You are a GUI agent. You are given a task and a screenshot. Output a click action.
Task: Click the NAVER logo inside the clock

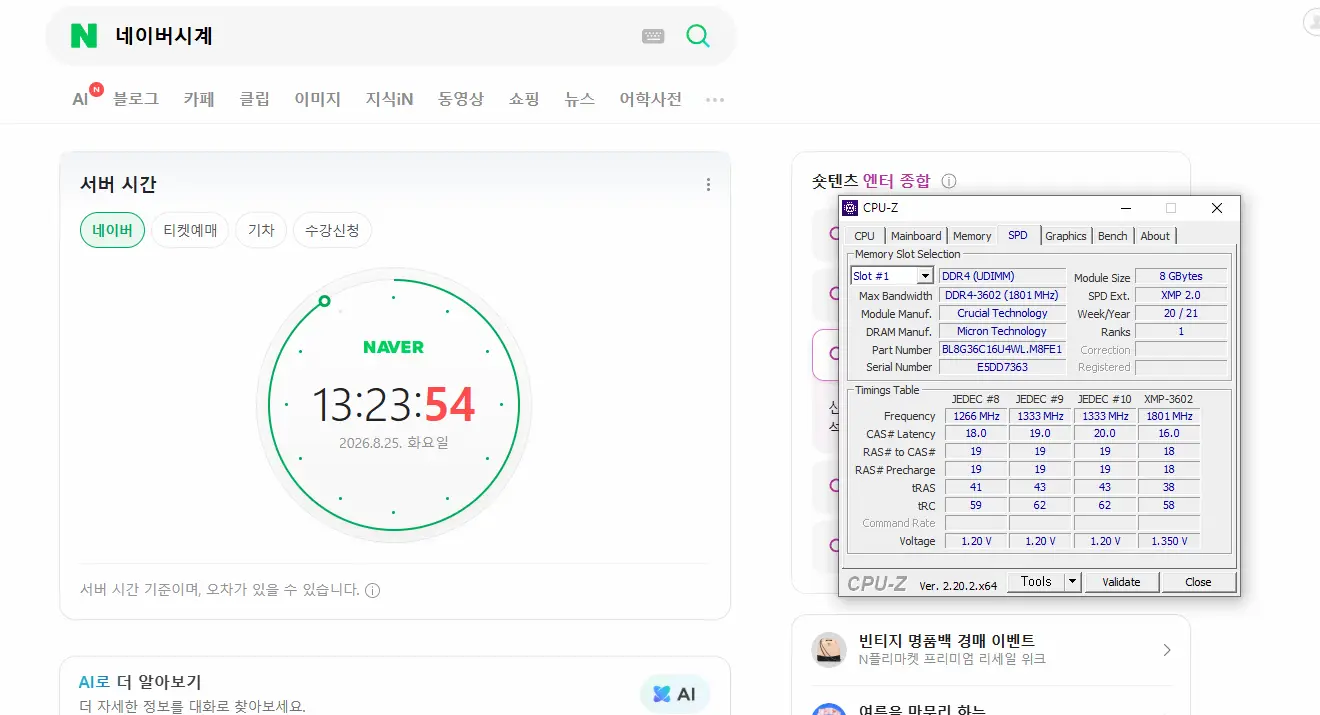(x=393, y=347)
